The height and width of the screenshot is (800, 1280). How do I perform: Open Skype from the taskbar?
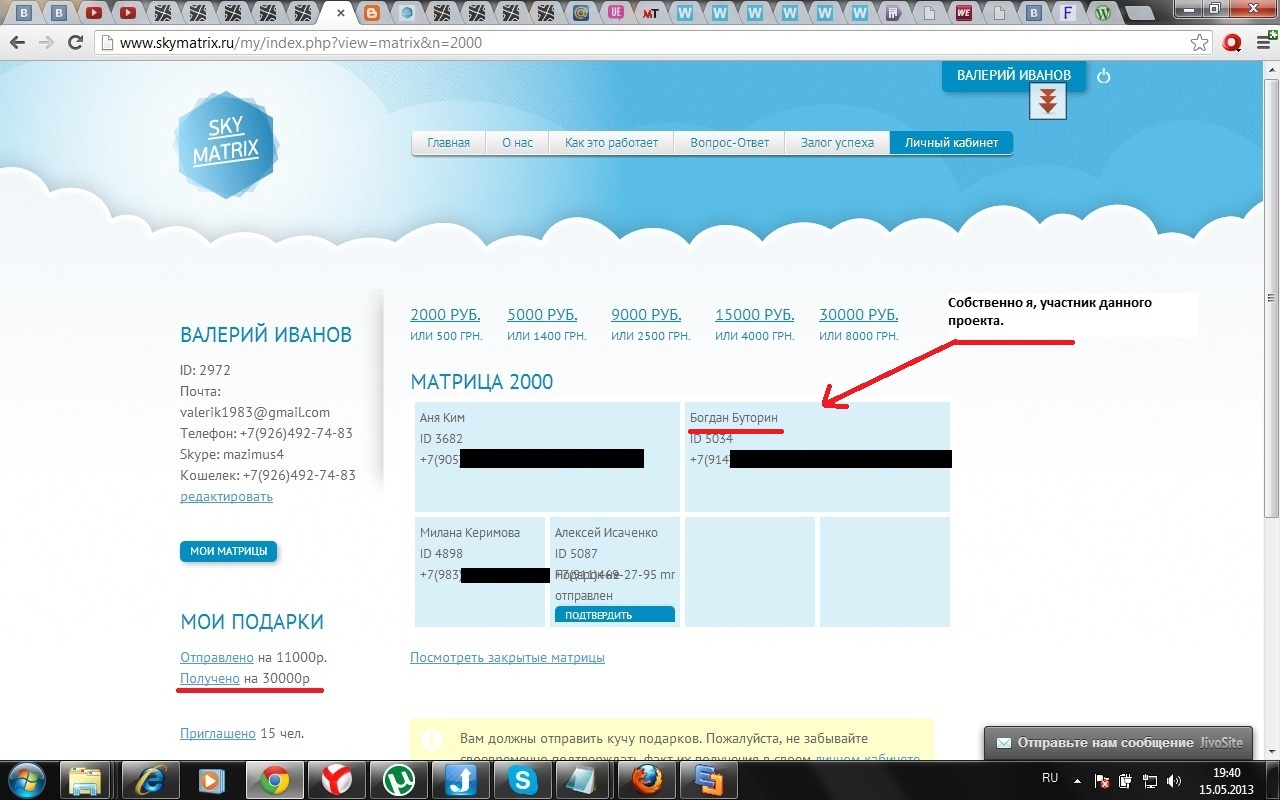click(x=522, y=779)
